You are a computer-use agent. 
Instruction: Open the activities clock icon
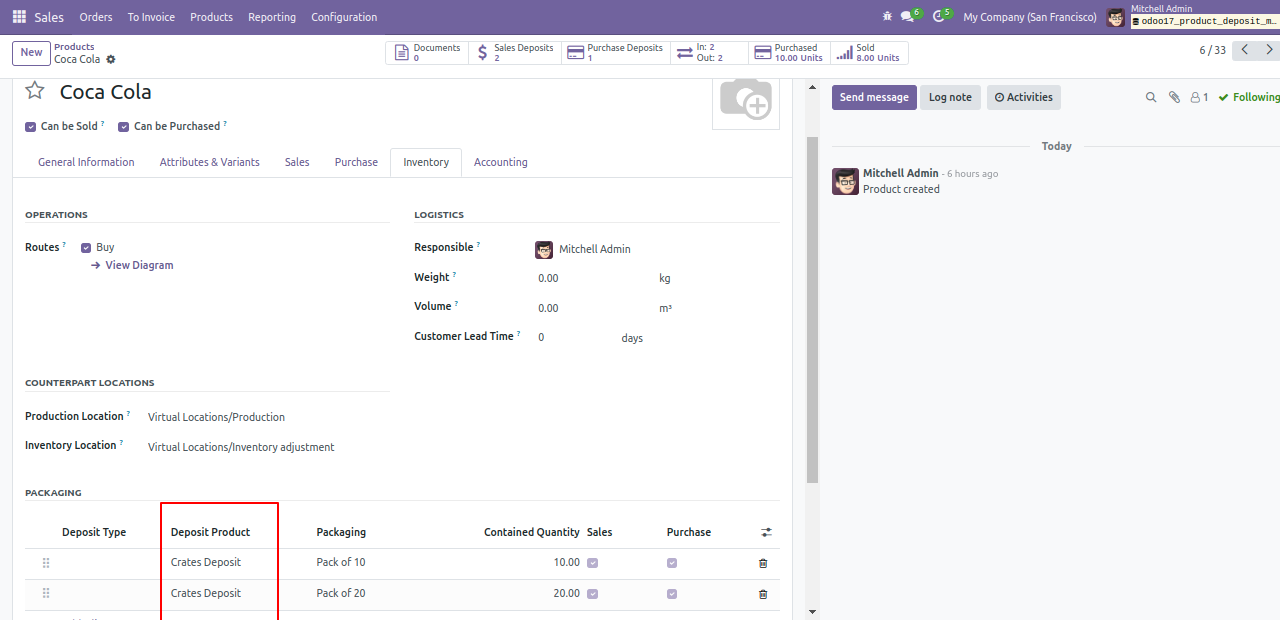(x=940, y=16)
